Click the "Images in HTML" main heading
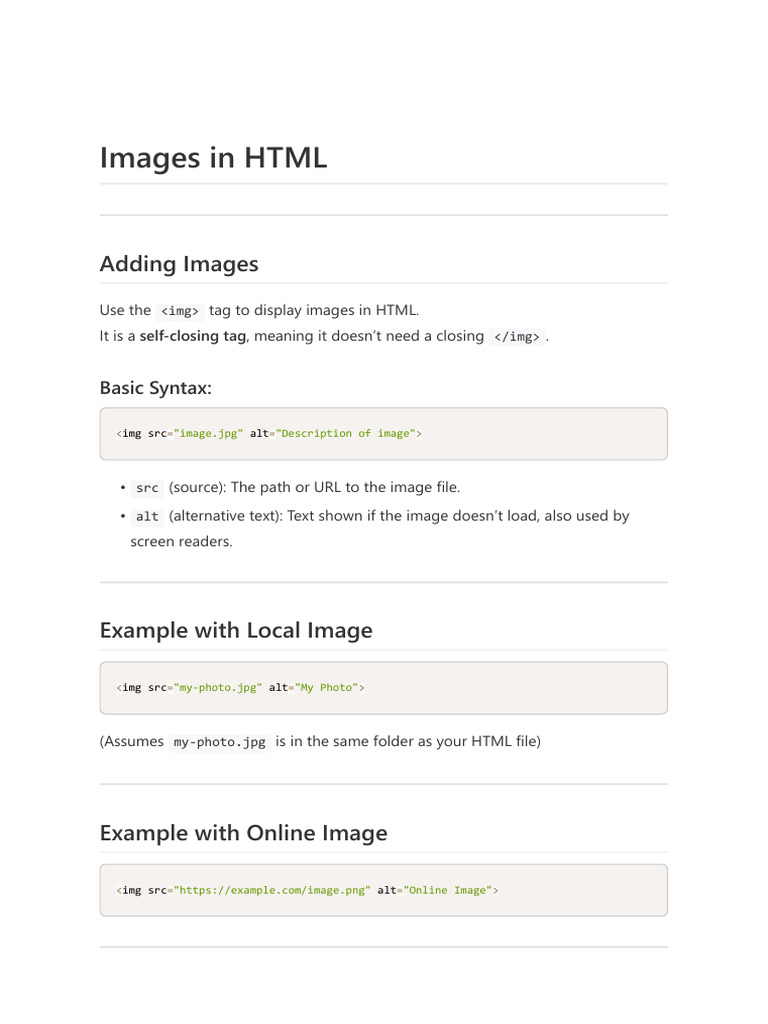 213,158
